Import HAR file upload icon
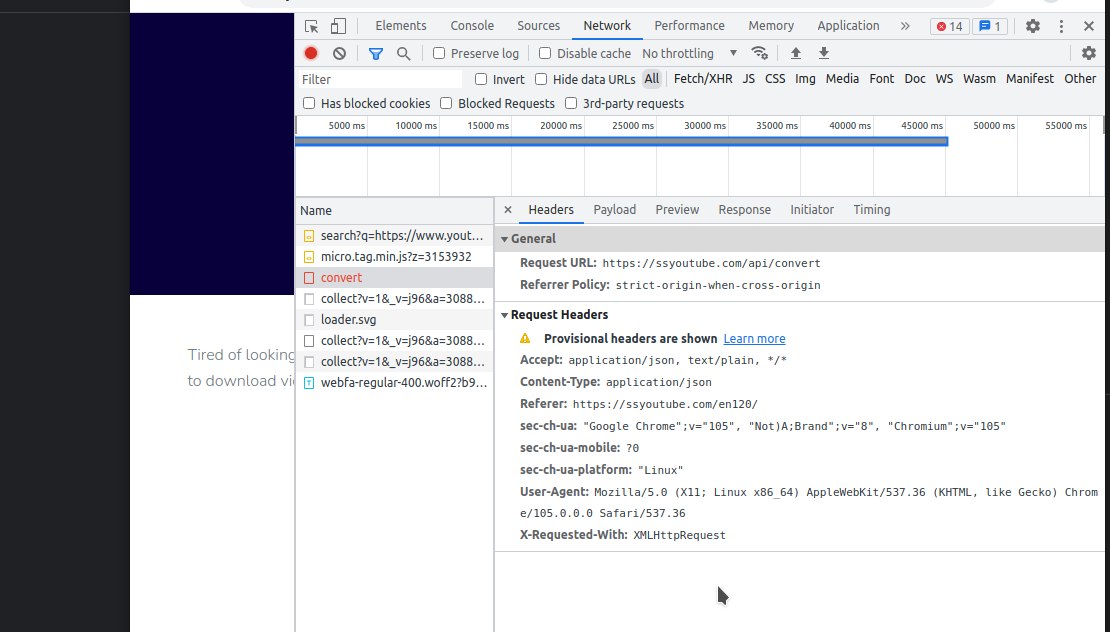This screenshot has height=632, width=1110. [x=796, y=53]
